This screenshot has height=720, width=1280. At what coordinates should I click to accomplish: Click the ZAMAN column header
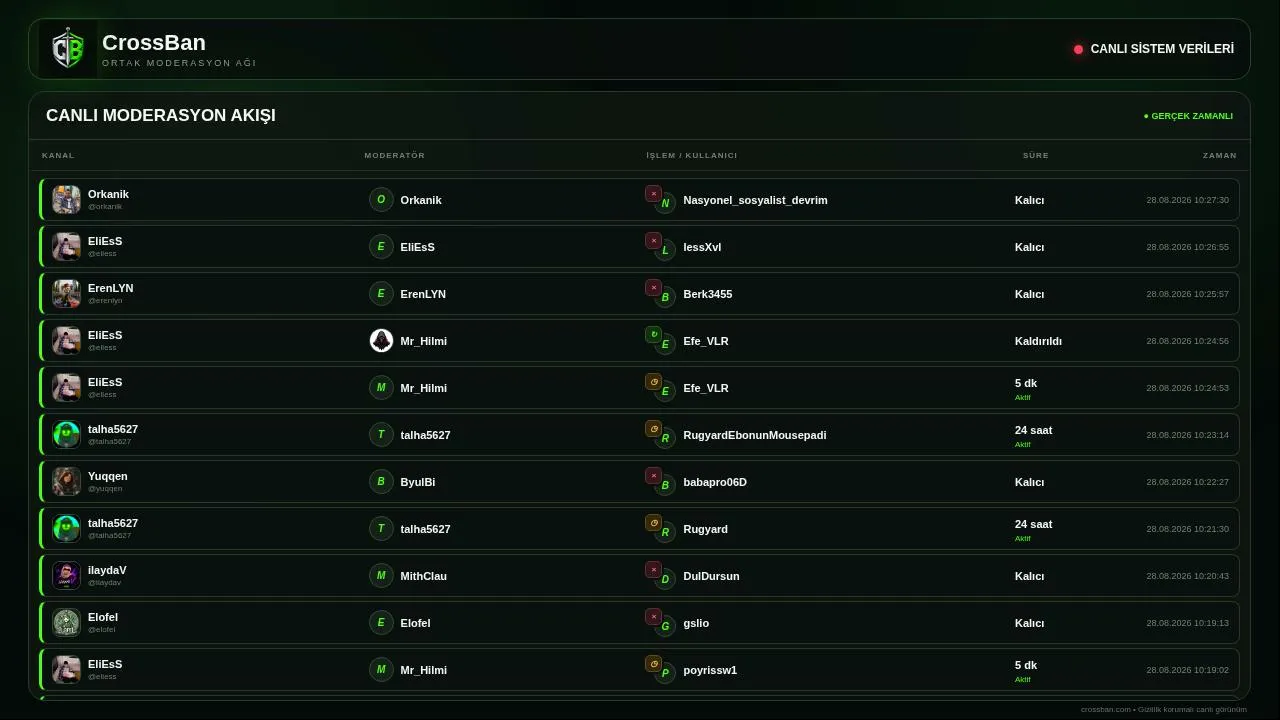click(1220, 155)
